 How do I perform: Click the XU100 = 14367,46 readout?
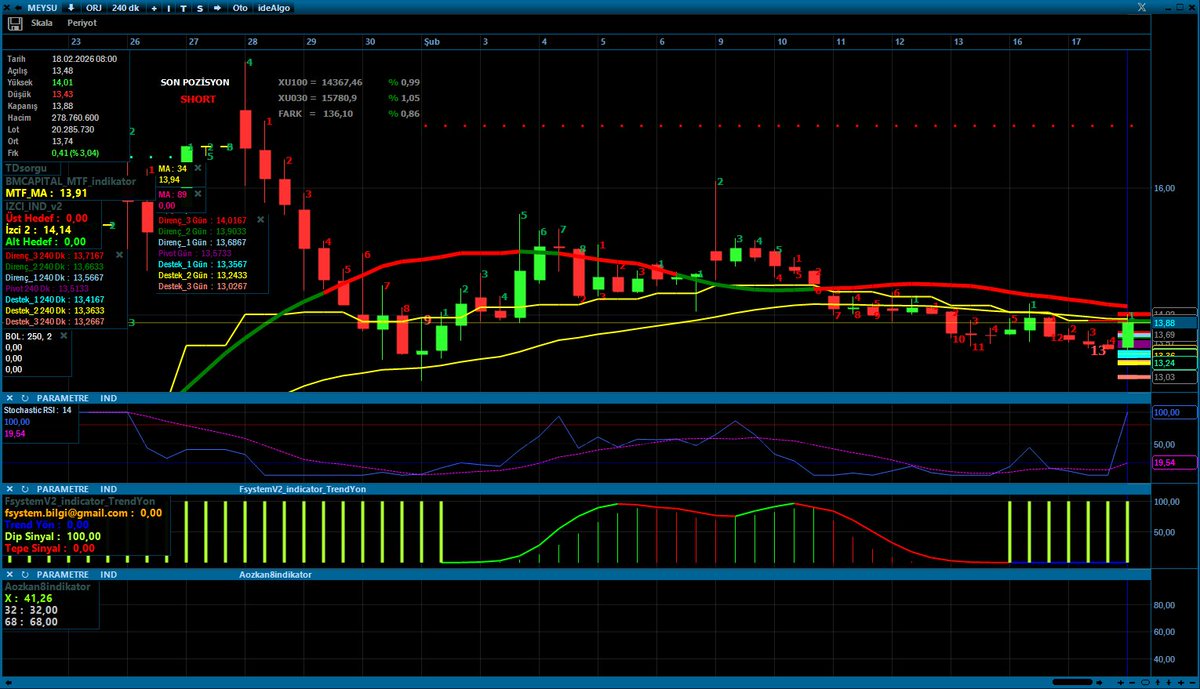click(320, 82)
